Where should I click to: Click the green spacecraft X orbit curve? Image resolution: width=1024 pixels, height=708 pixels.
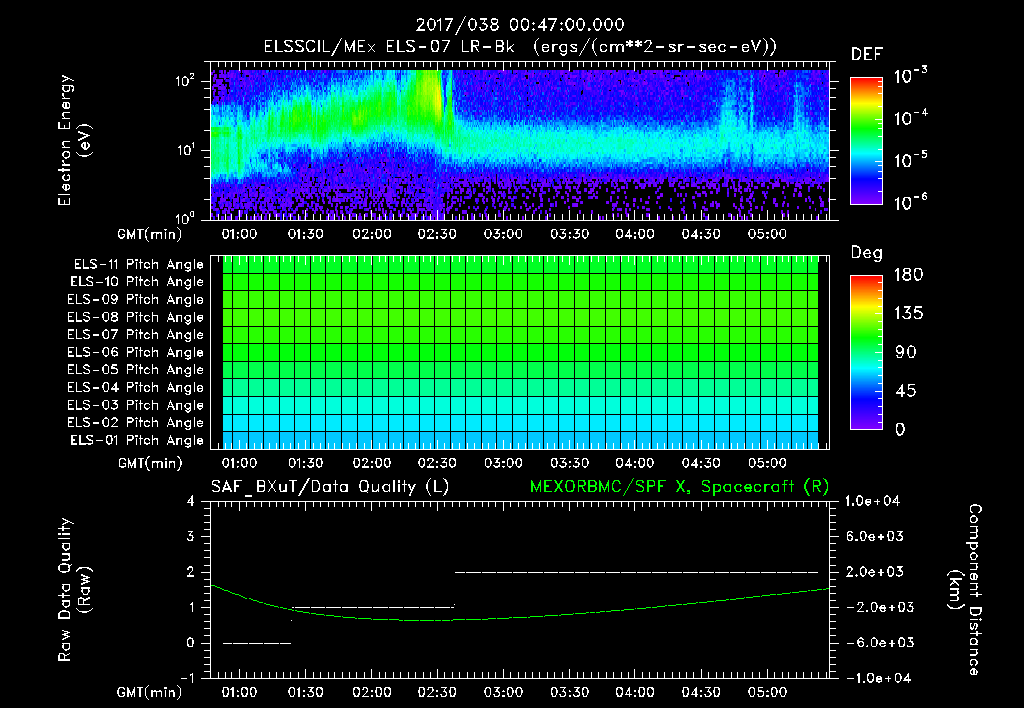pyautogui.click(x=520, y=617)
